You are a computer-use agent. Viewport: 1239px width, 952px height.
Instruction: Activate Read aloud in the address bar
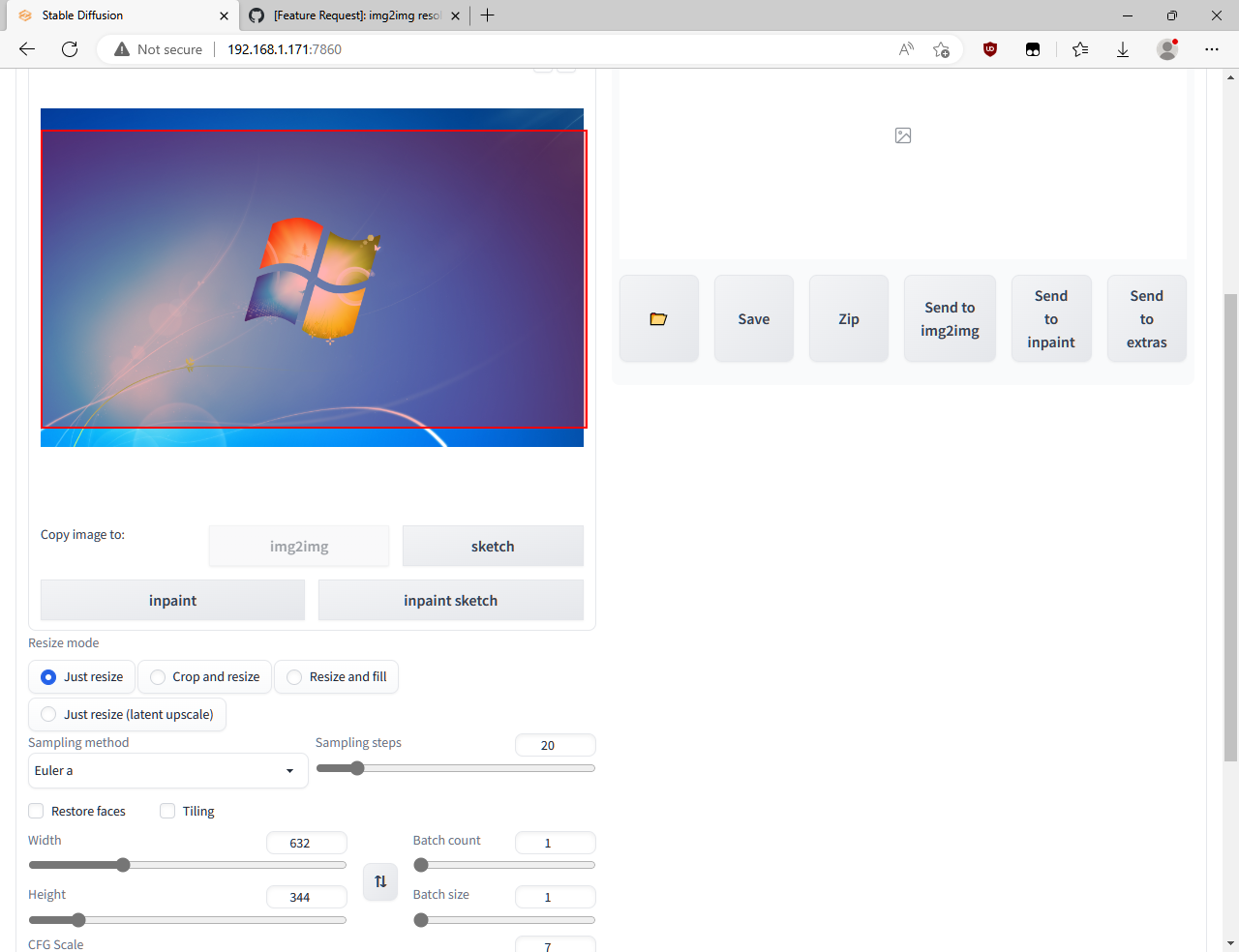pyautogui.click(x=905, y=48)
